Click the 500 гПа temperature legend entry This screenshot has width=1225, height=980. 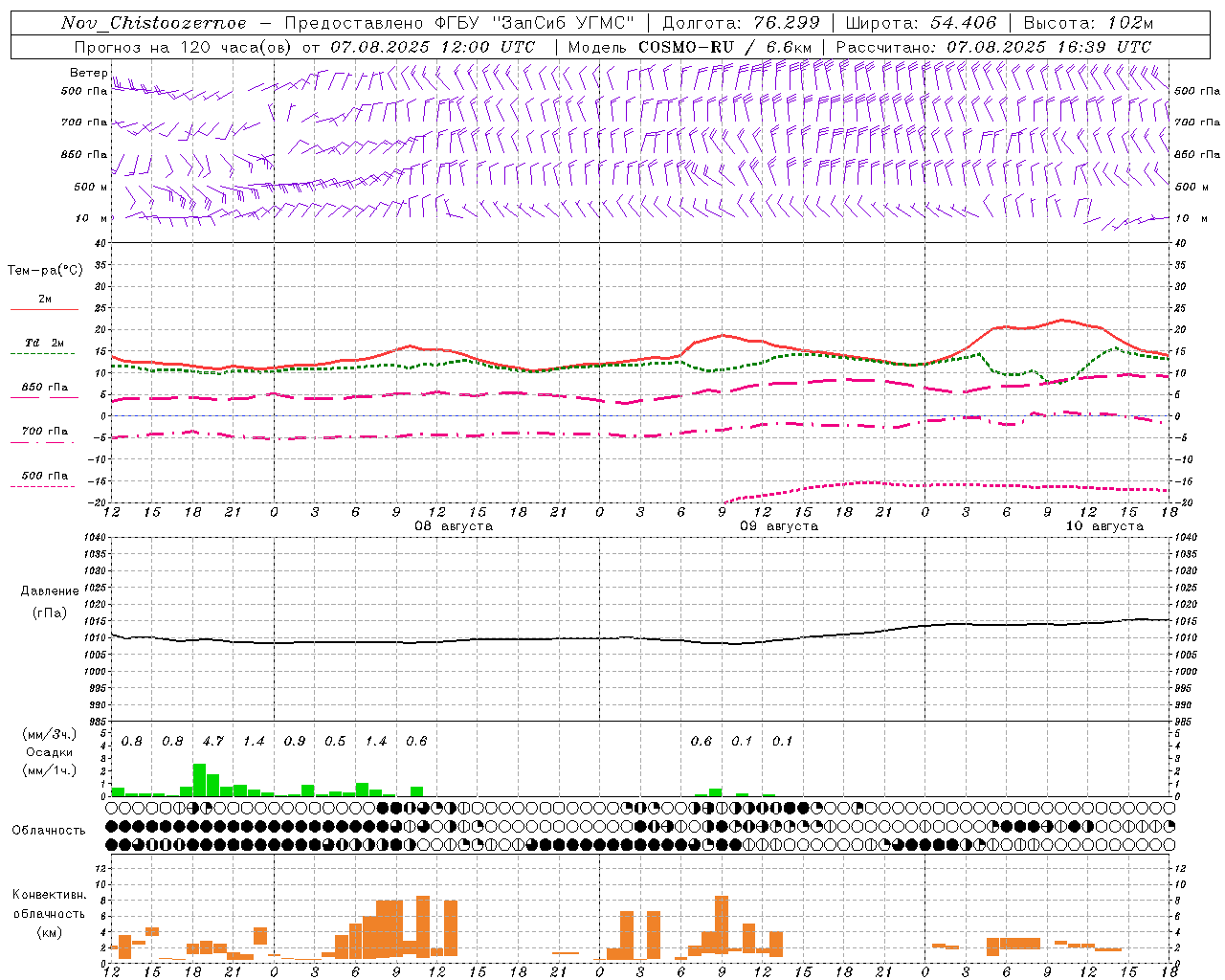tap(45, 476)
